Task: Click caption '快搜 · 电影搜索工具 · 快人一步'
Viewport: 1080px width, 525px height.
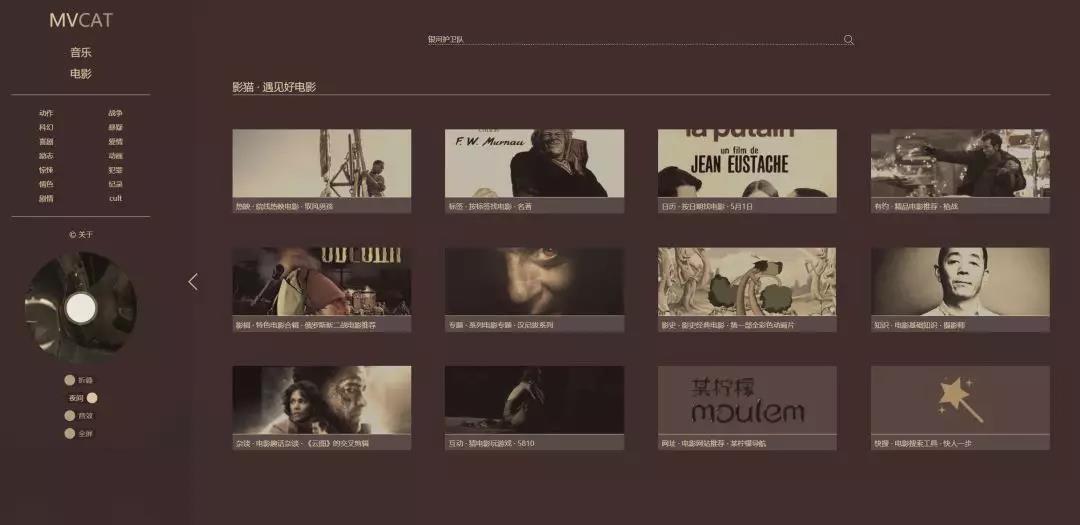Action: click(922, 443)
